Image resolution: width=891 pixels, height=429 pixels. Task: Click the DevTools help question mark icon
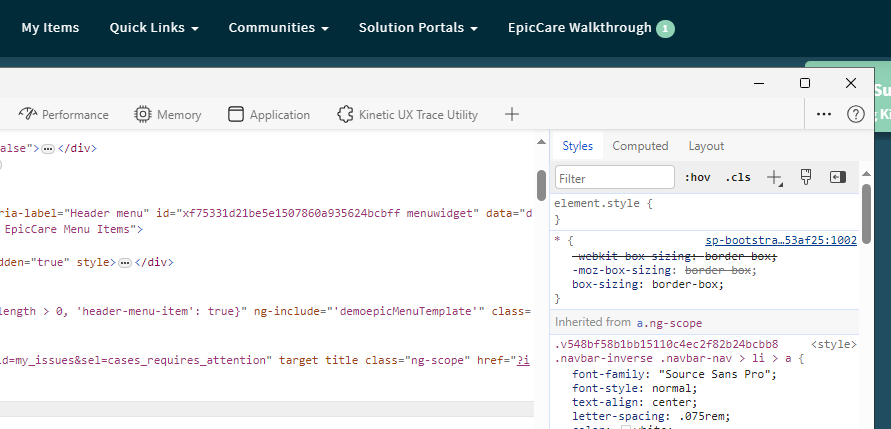click(x=855, y=114)
